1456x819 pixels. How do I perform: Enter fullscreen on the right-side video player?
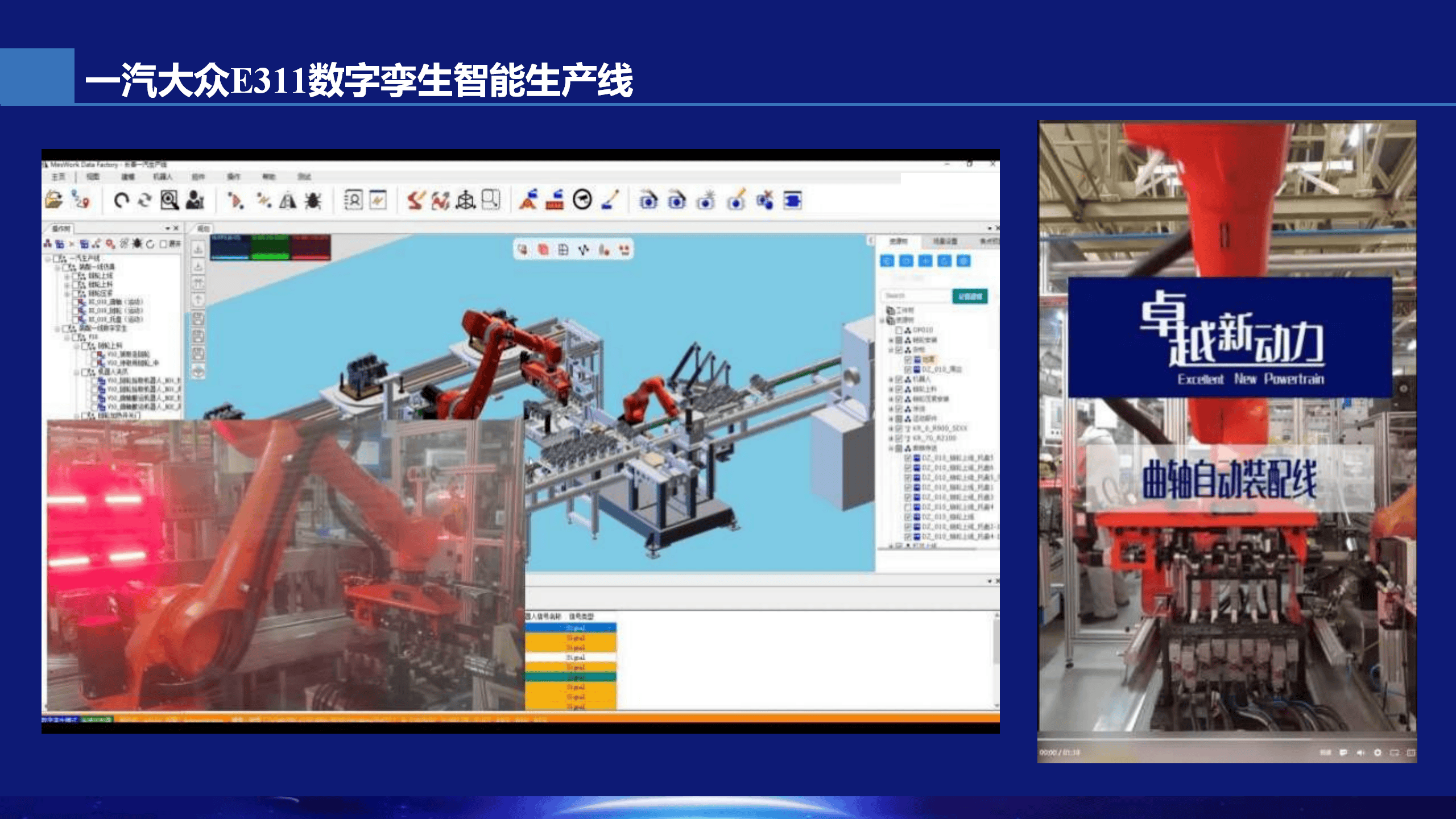1410,752
